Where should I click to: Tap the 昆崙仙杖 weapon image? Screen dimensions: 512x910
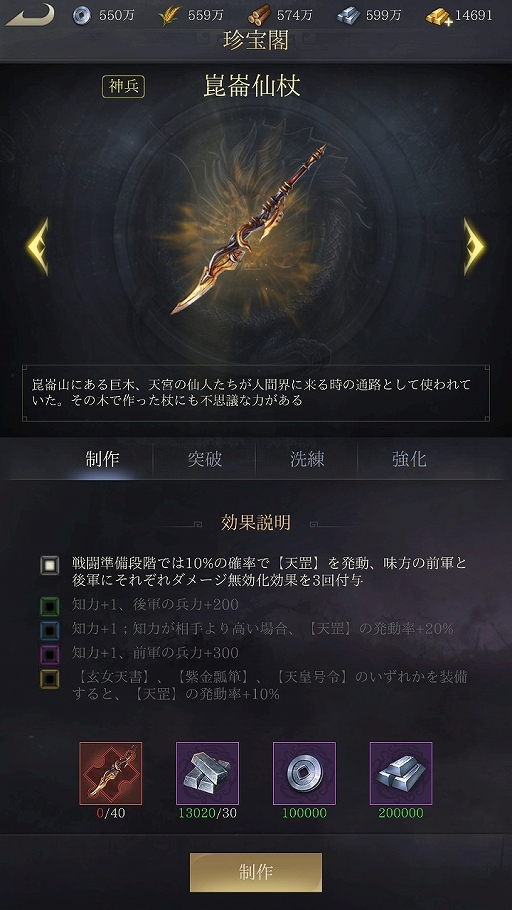coord(248,230)
